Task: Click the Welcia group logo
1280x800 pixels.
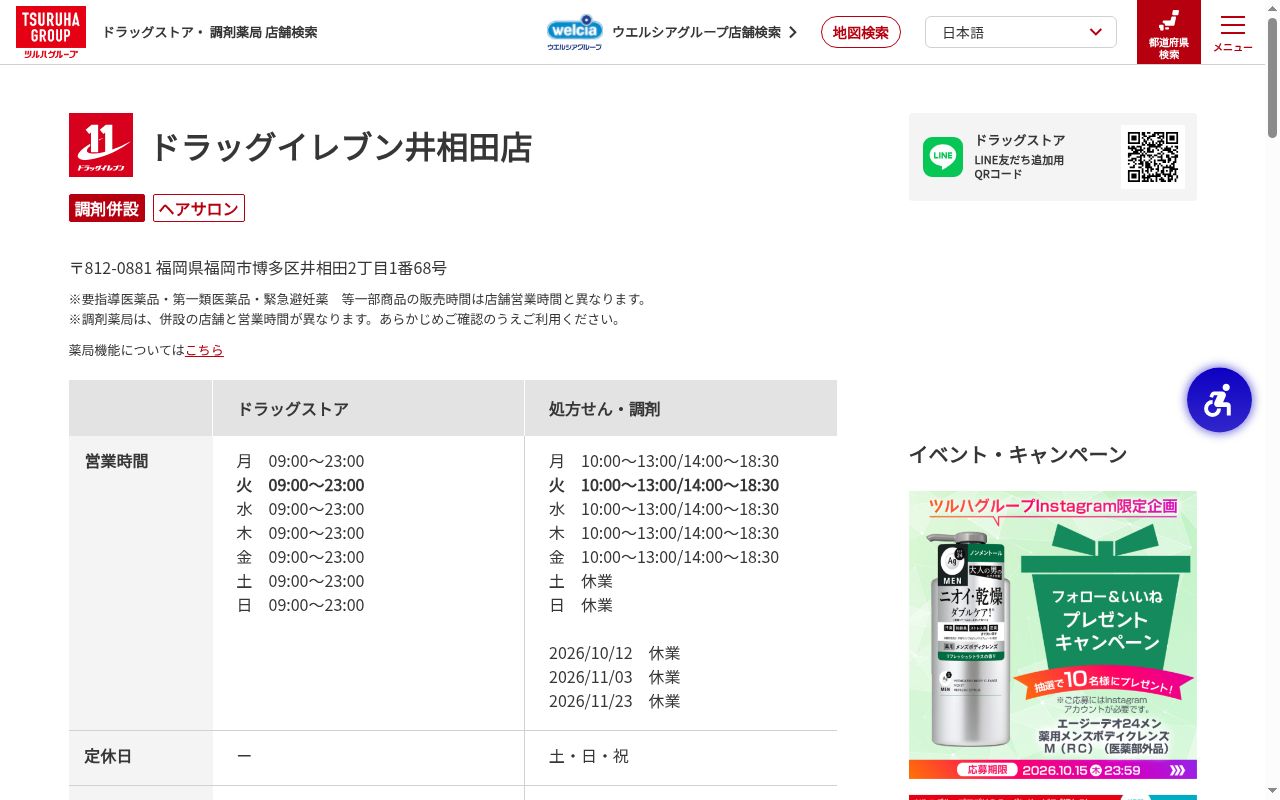Action: [x=575, y=32]
